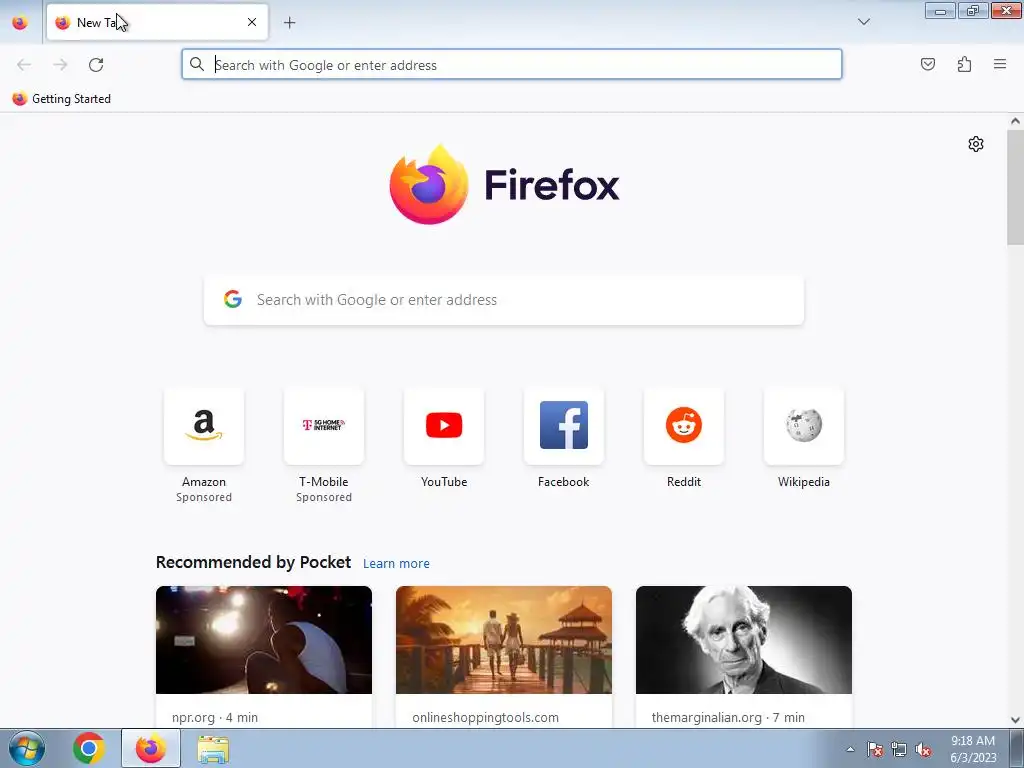Show hidden tray icons arrow
Screen dimensions: 1024x768
pos(850,749)
